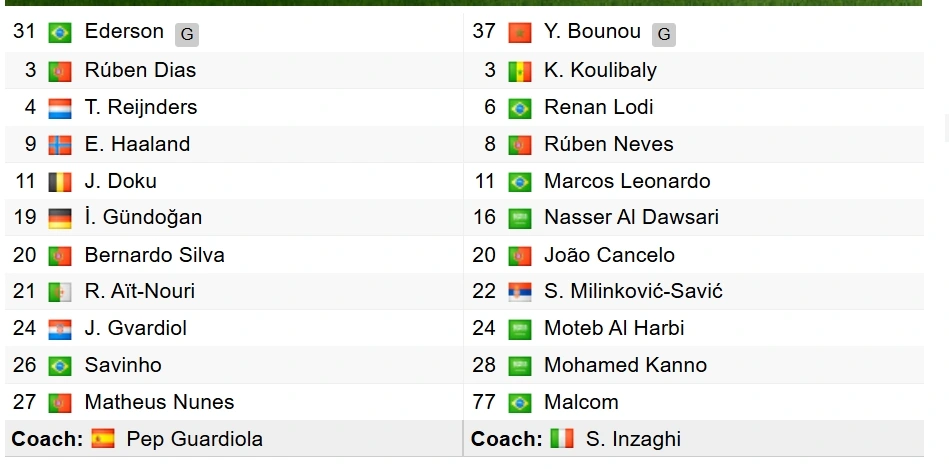Image resolution: width=949 pixels, height=469 pixels.
Task: Click the Norway flag next to E. Haaland
Action: click(x=60, y=145)
